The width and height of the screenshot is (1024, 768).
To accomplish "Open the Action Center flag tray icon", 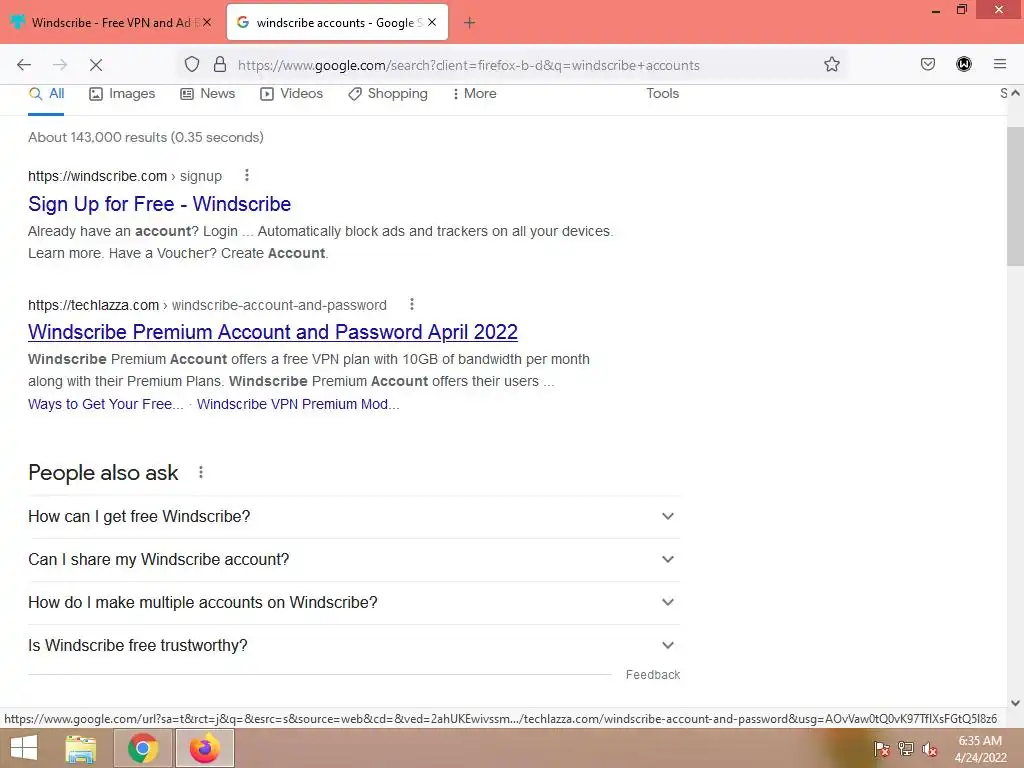I will 882,748.
